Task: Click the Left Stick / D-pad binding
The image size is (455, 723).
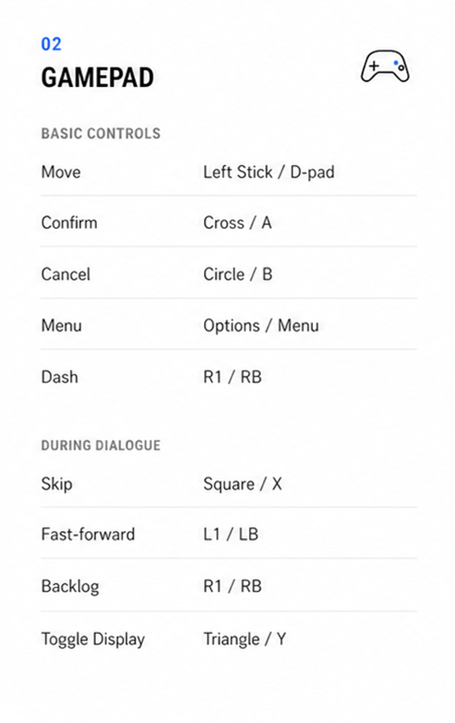Action: [x=269, y=172]
